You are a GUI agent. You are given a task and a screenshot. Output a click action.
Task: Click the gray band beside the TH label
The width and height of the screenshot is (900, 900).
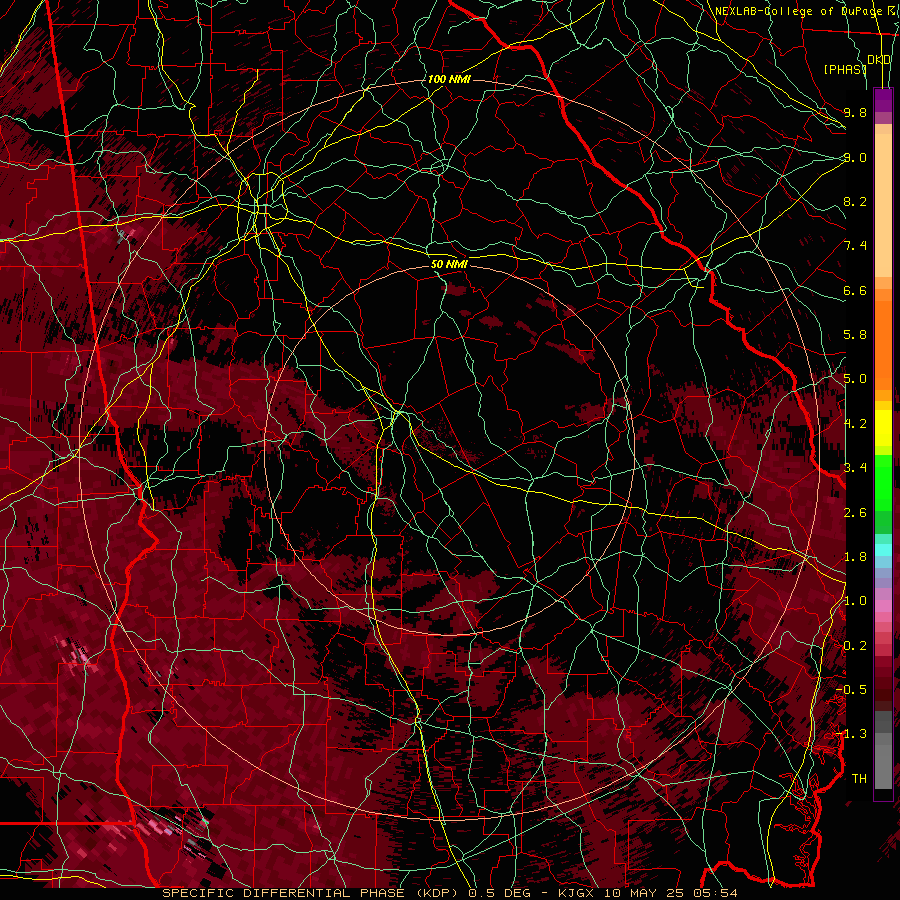[883, 769]
